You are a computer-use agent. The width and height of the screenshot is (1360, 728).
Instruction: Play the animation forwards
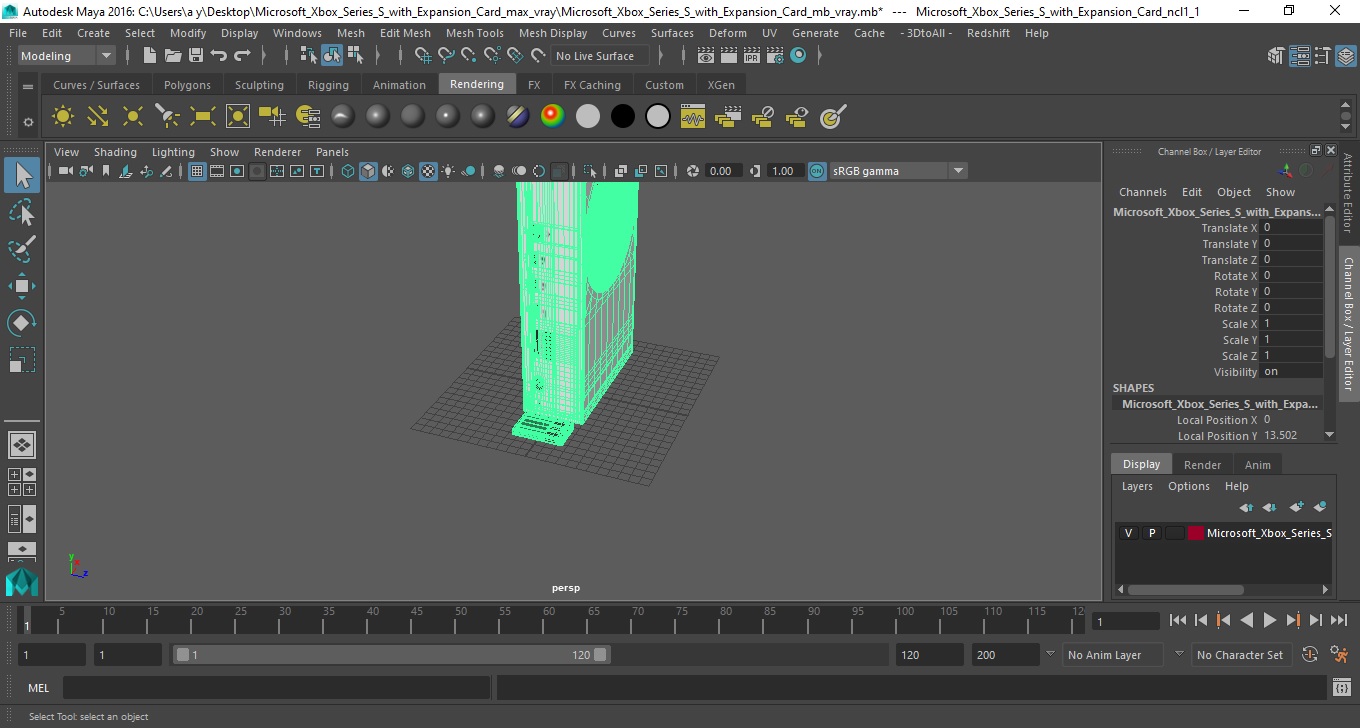[1270, 621]
